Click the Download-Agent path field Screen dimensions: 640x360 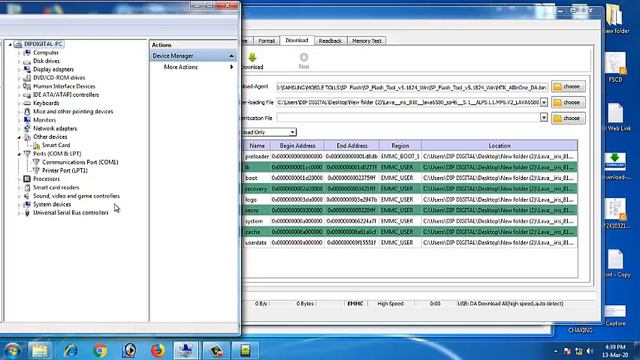click(x=412, y=87)
